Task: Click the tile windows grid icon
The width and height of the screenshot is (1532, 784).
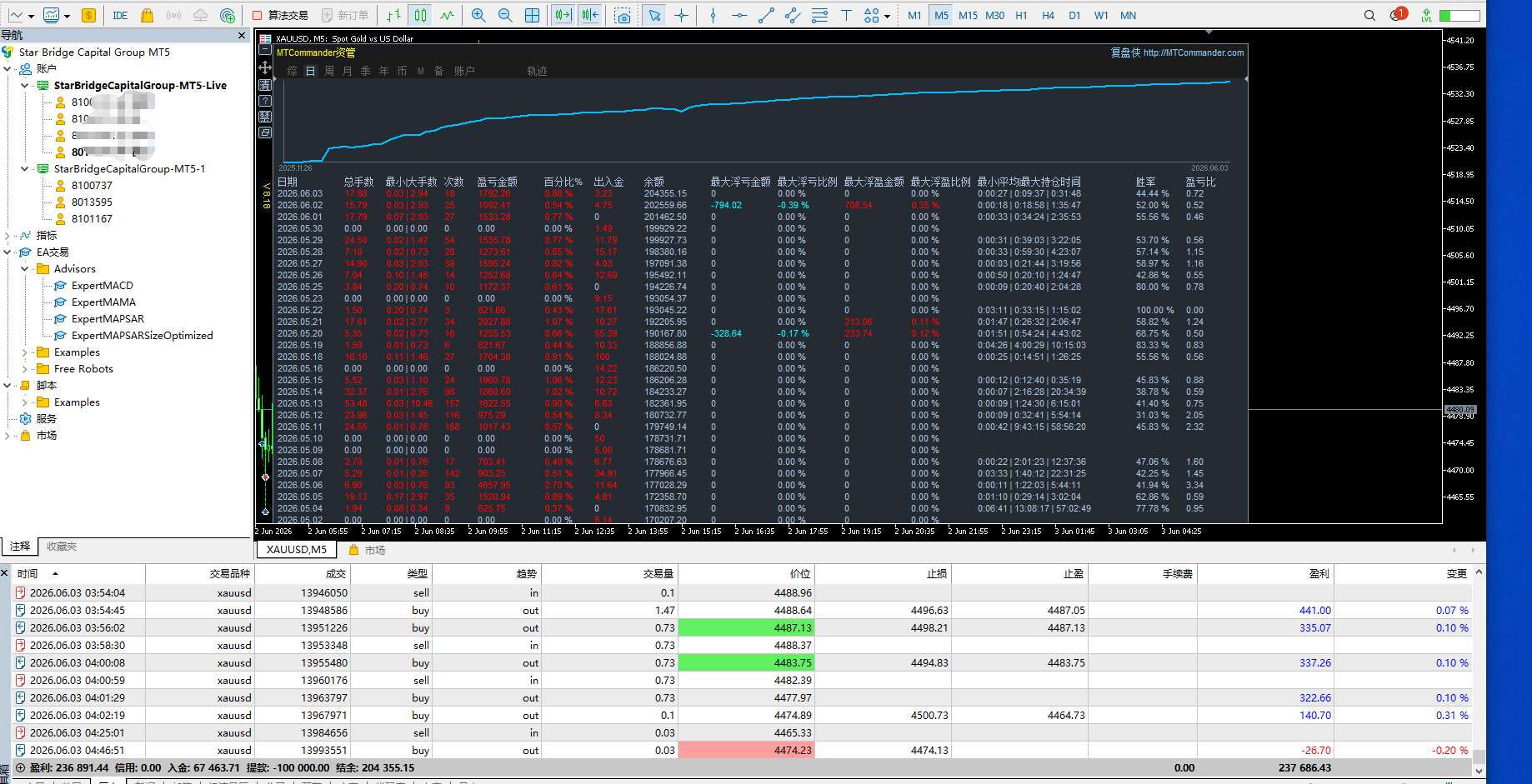Action: (x=532, y=15)
